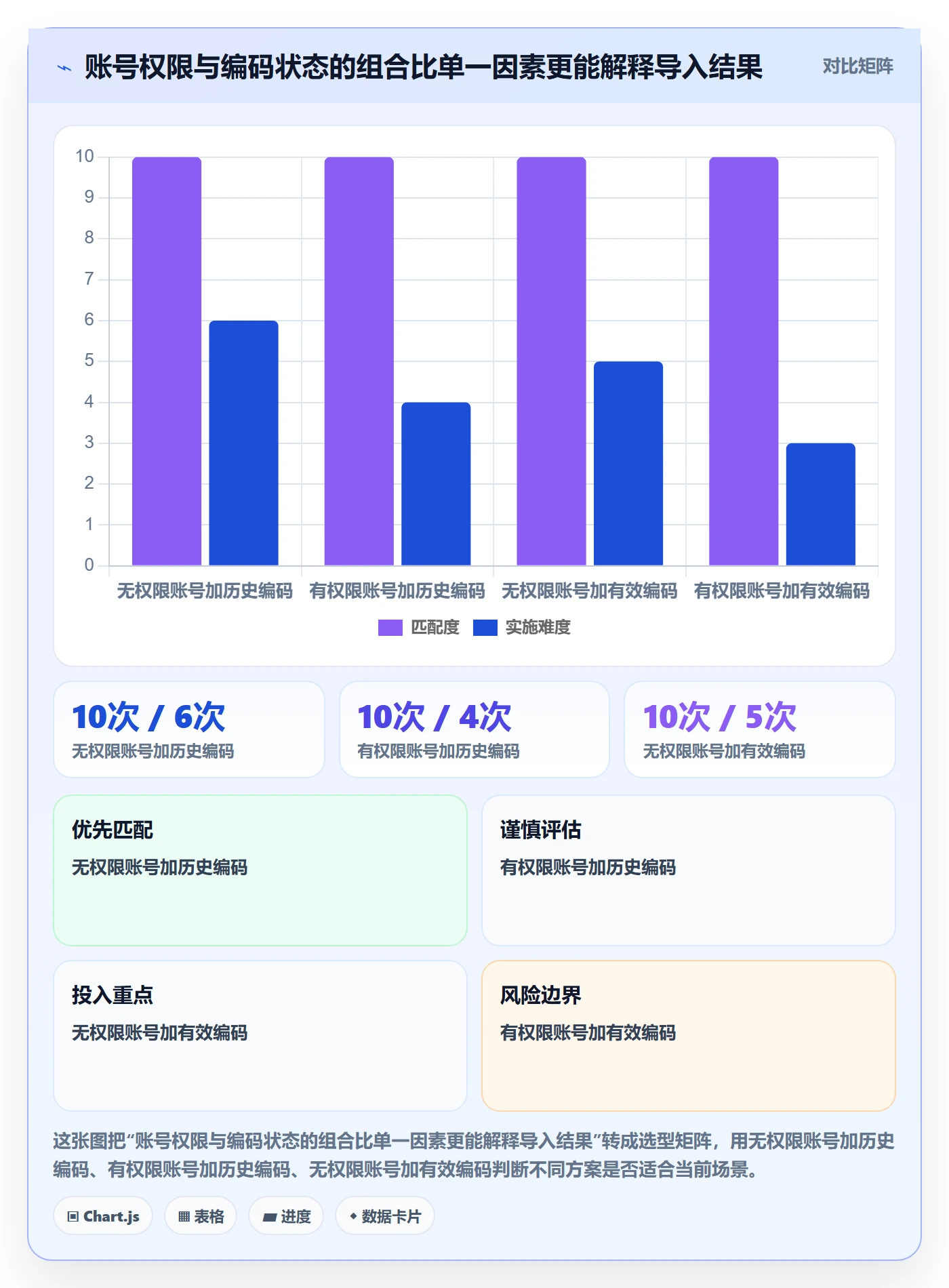Select the 谨慎评估 matrix card
949x1288 pixels.
689,870
